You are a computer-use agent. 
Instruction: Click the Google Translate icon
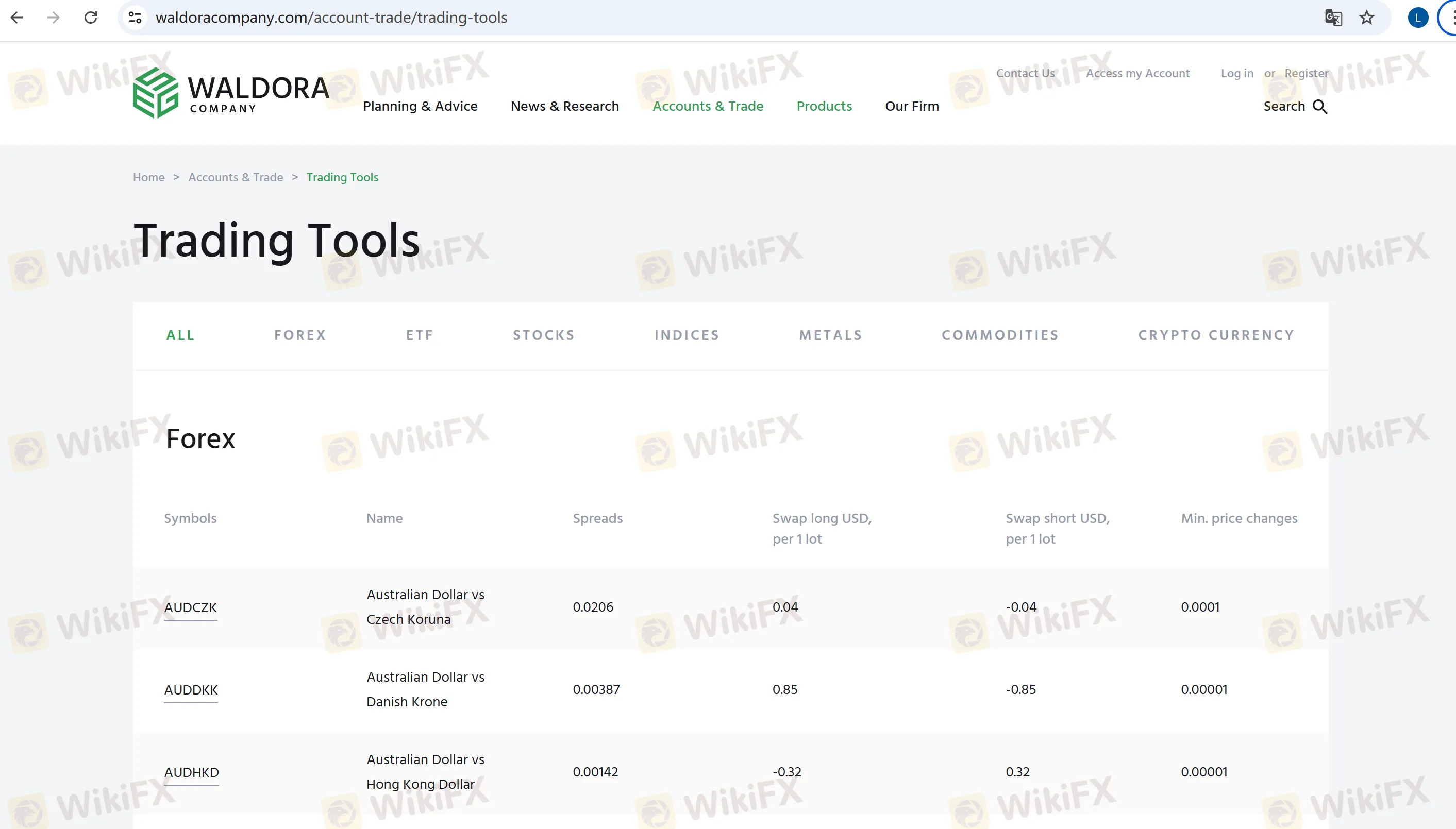tap(1333, 18)
